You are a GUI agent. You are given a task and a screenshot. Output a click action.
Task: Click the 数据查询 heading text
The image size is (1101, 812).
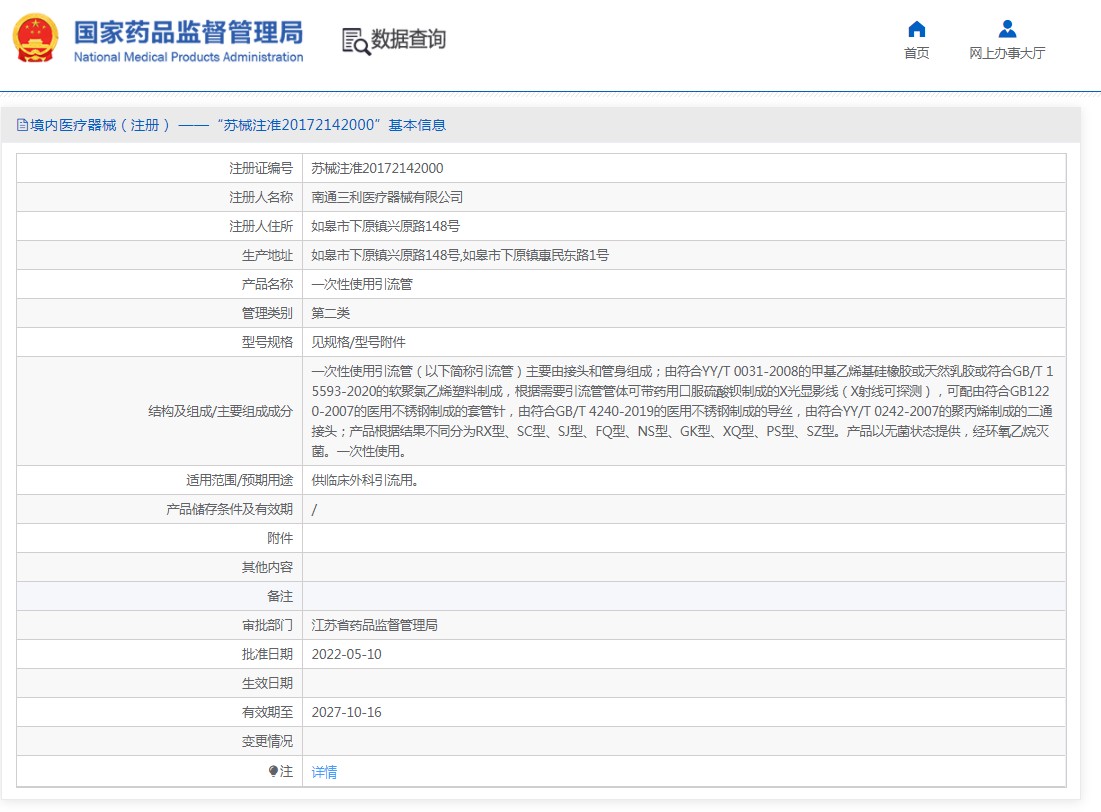click(x=408, y=39)
